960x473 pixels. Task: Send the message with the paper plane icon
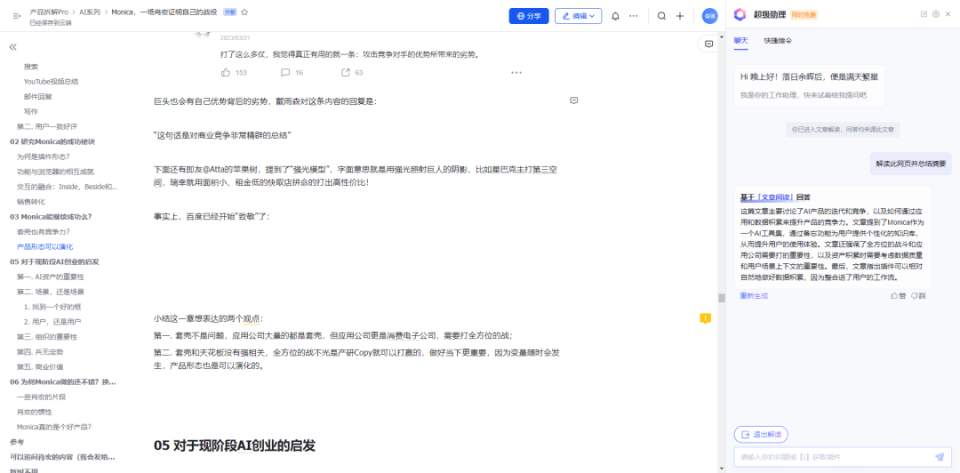coord(940,456)
